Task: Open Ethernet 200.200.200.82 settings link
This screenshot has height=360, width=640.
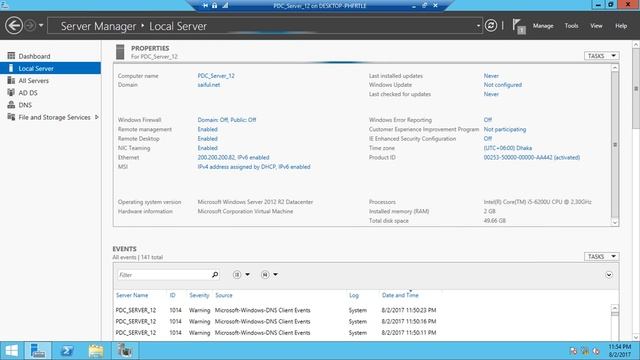Action: (x=233, y=158)
